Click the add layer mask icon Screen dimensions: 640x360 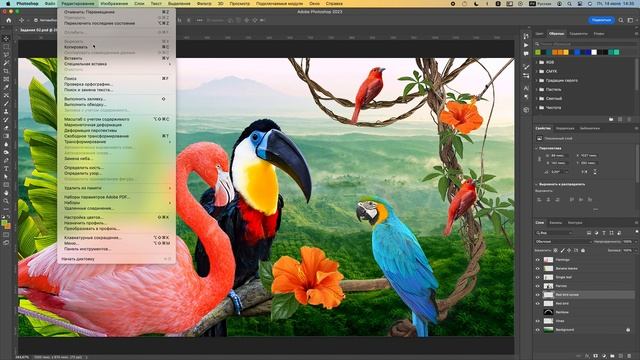click(x=596, y=356)
